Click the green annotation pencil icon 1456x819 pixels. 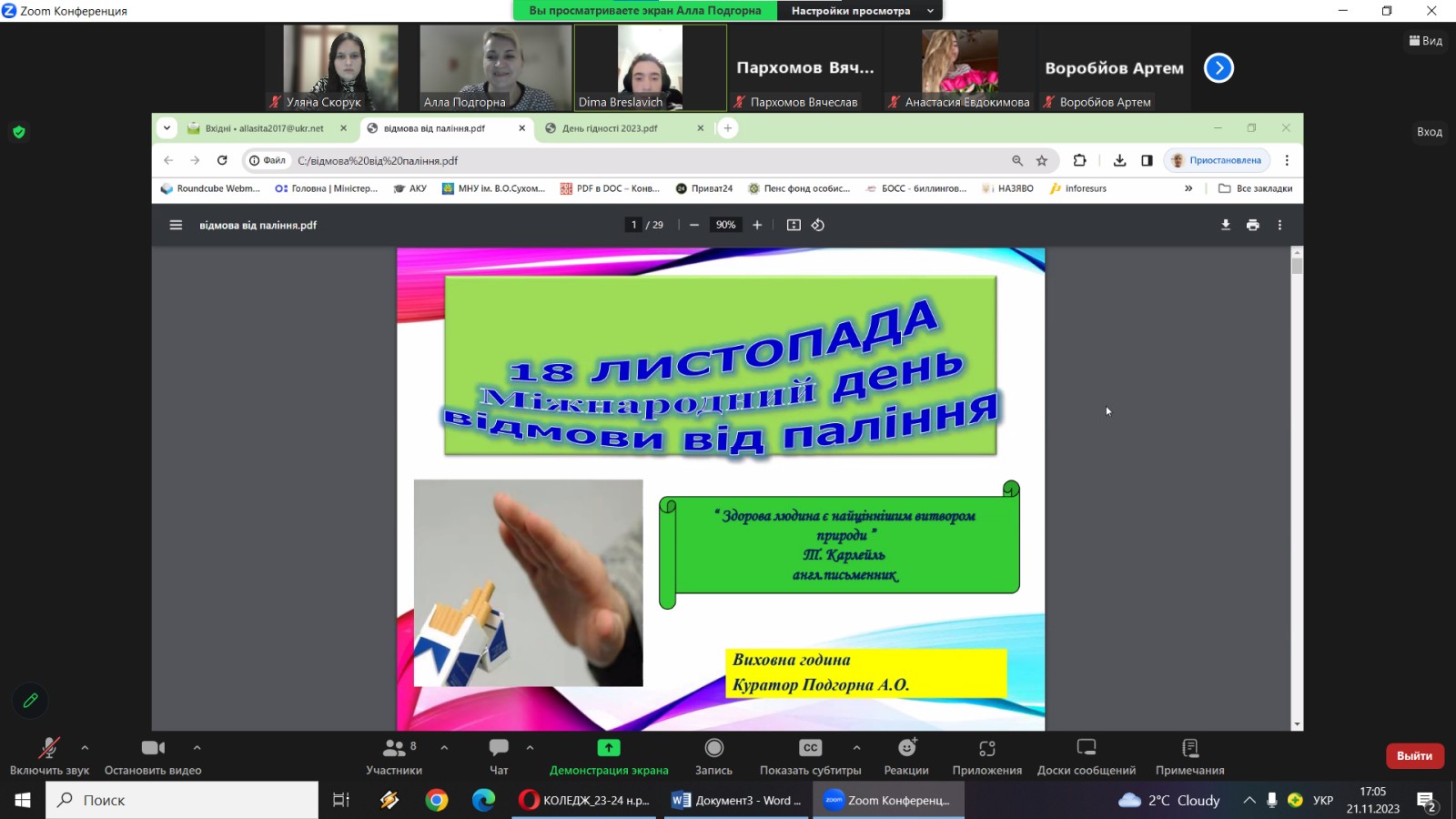click(x=30, y=701)
